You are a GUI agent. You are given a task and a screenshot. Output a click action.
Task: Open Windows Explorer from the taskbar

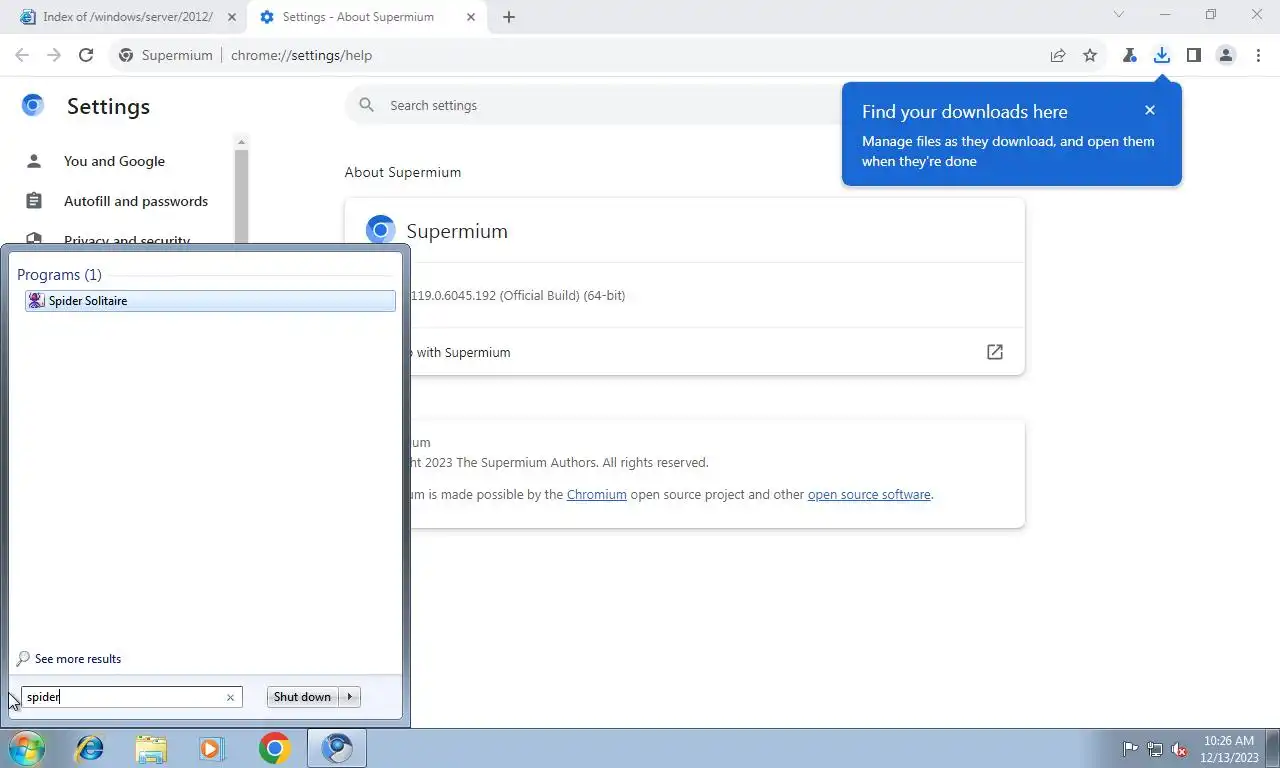point(151,748)
